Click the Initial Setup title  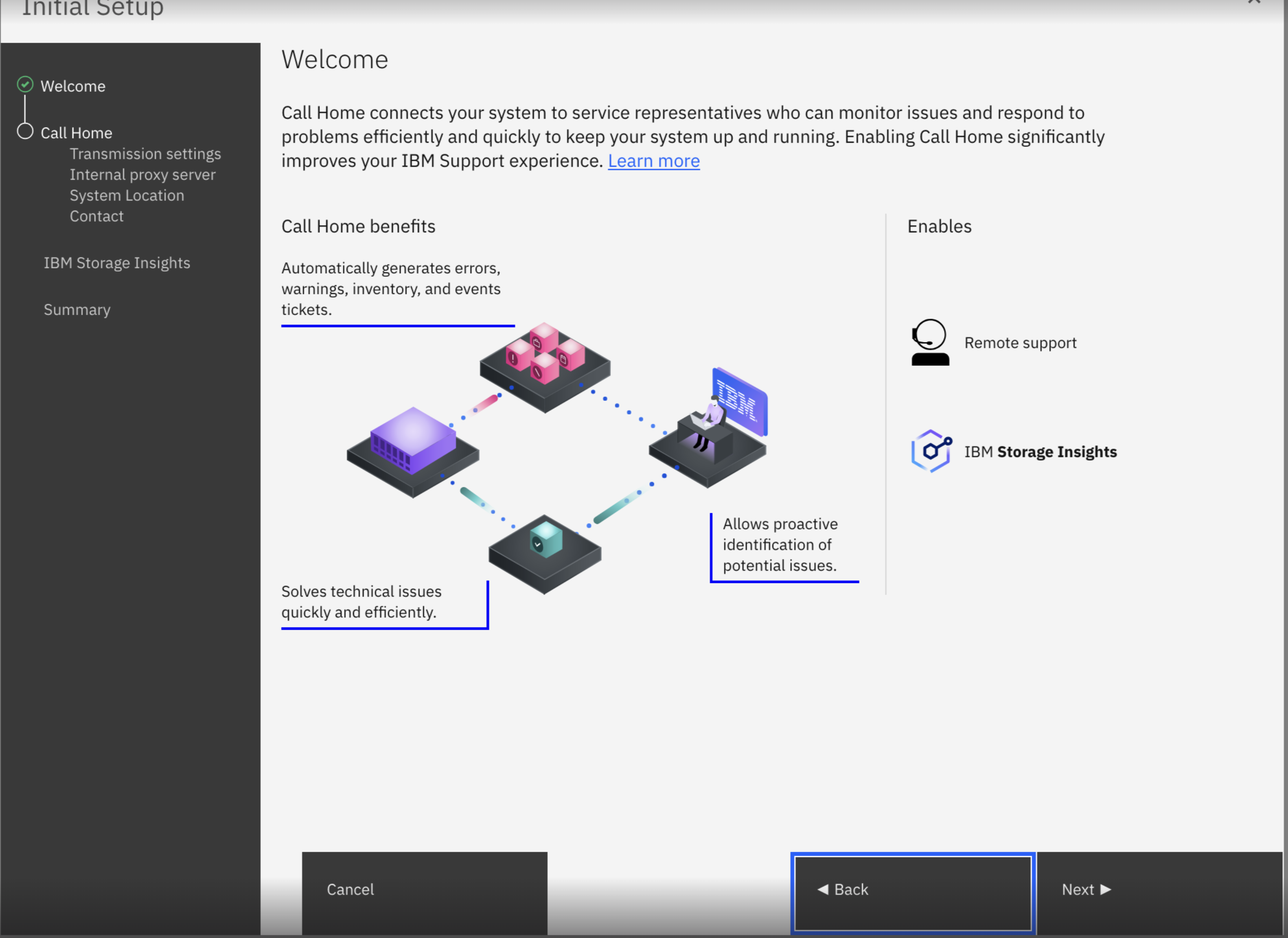pos(92,8)
